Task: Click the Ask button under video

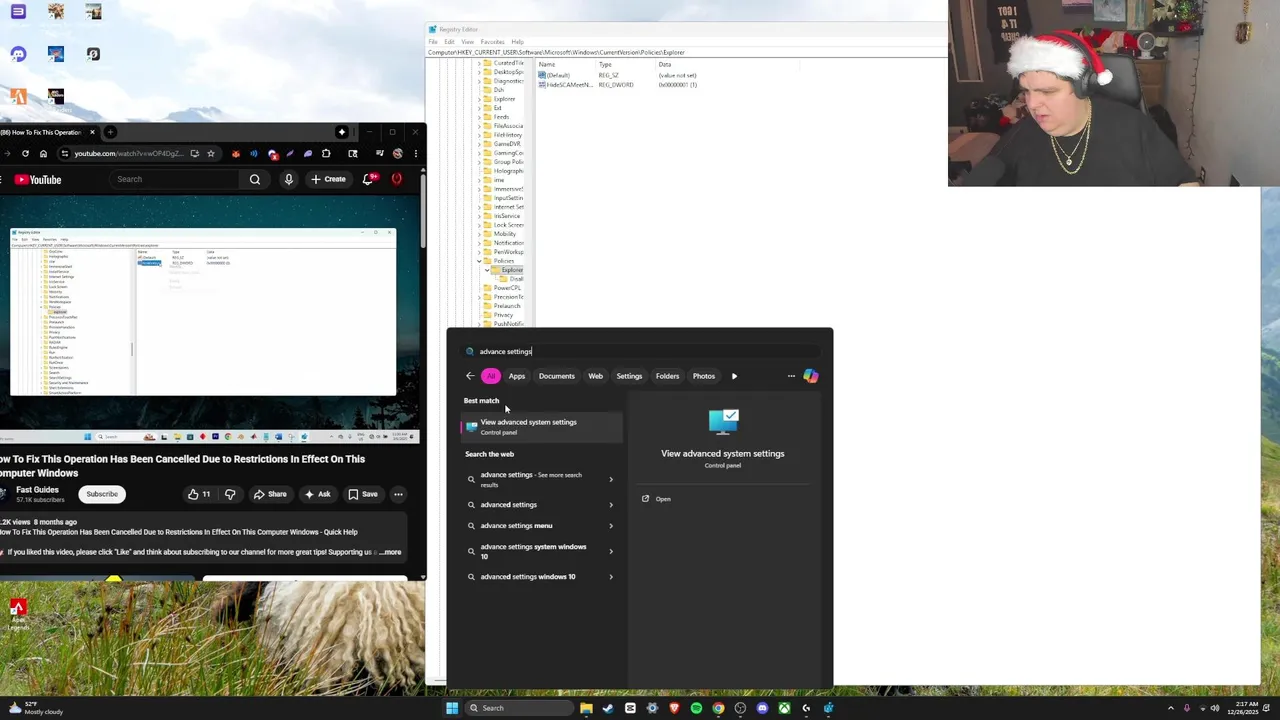Action: (x=317, y=494)
